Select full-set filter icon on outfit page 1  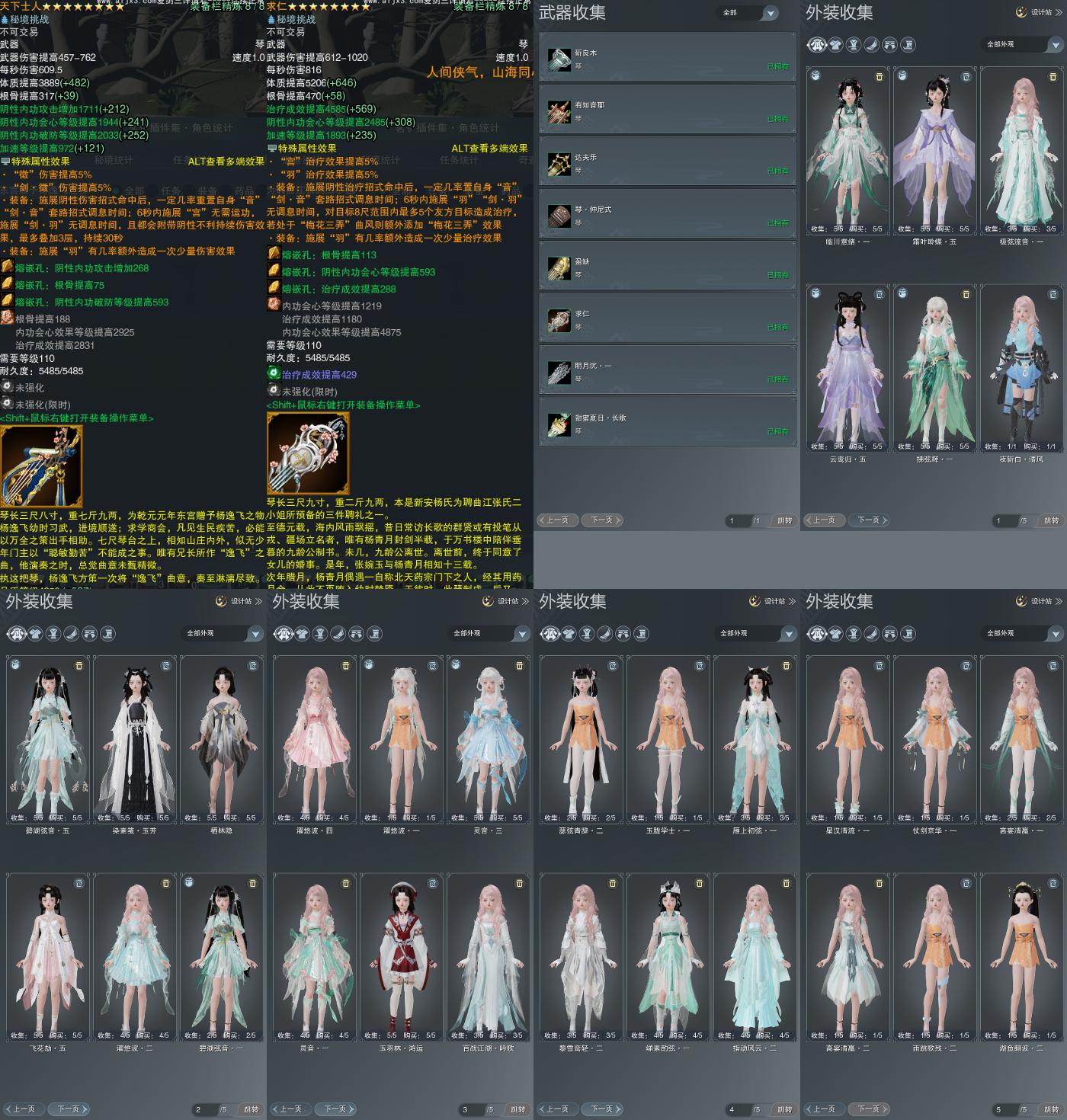[x=817, y=45]
